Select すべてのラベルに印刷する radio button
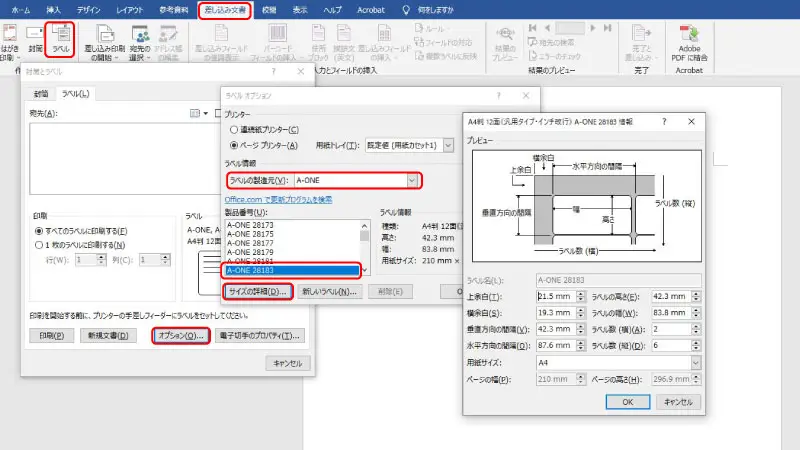Viewport: 800px width, 450px height. click(x=39, y=231)
